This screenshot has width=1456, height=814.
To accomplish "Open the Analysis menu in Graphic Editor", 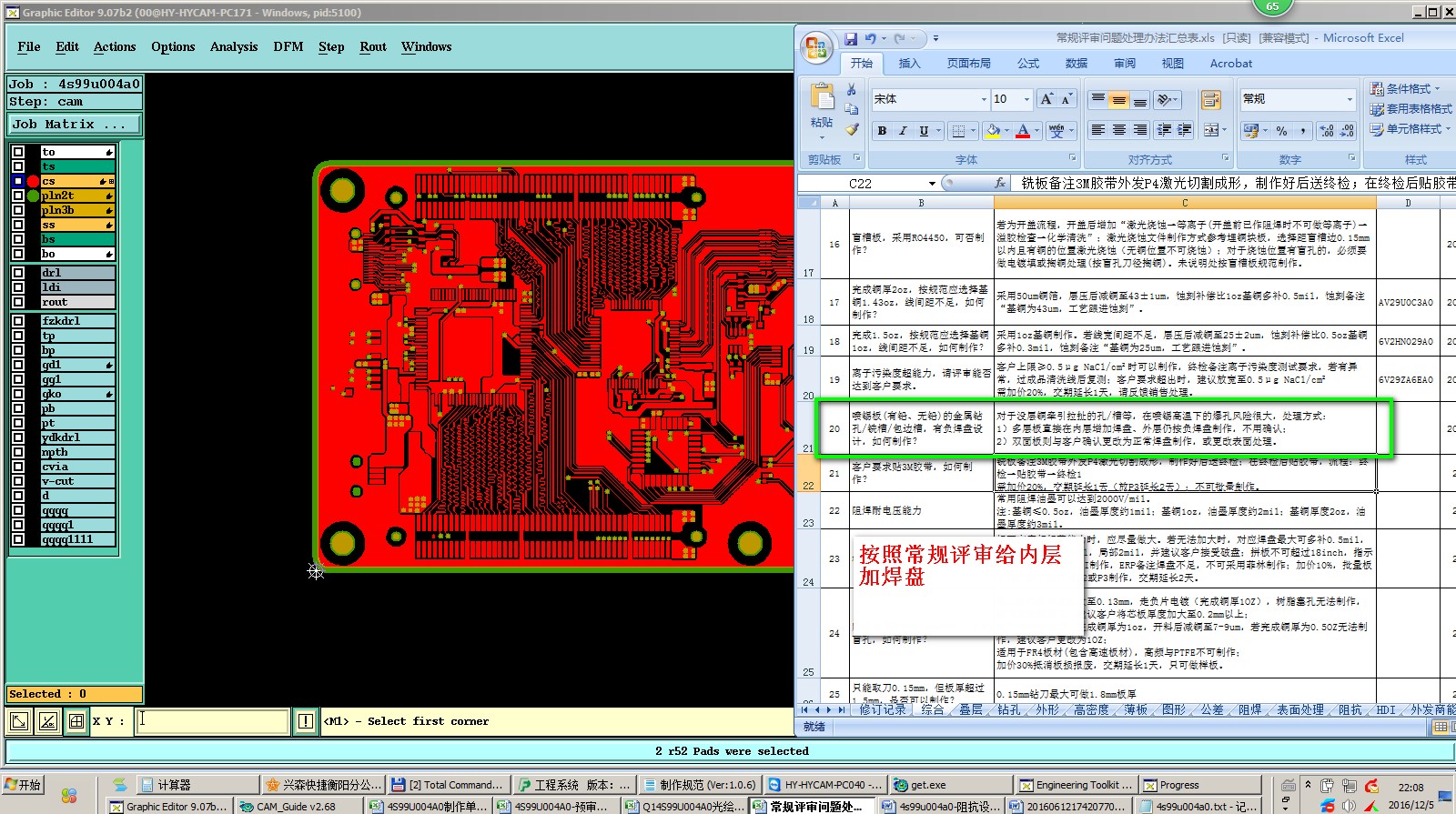I will point(234,46).
